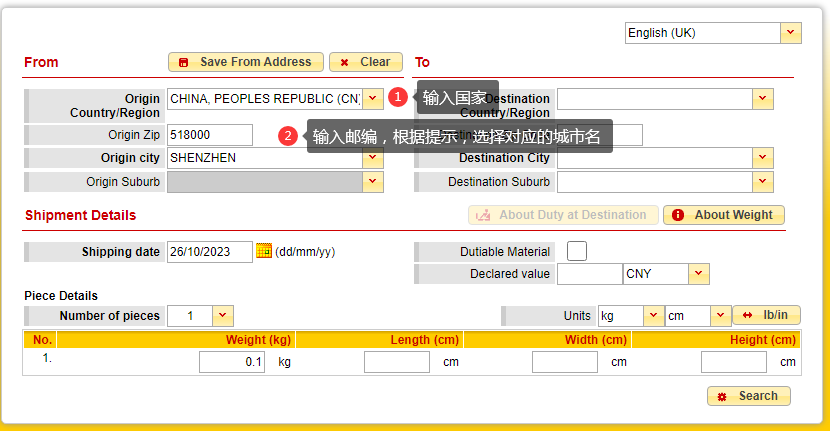
Task: Click the red step 2 marker badge
Action: (288, 136)
